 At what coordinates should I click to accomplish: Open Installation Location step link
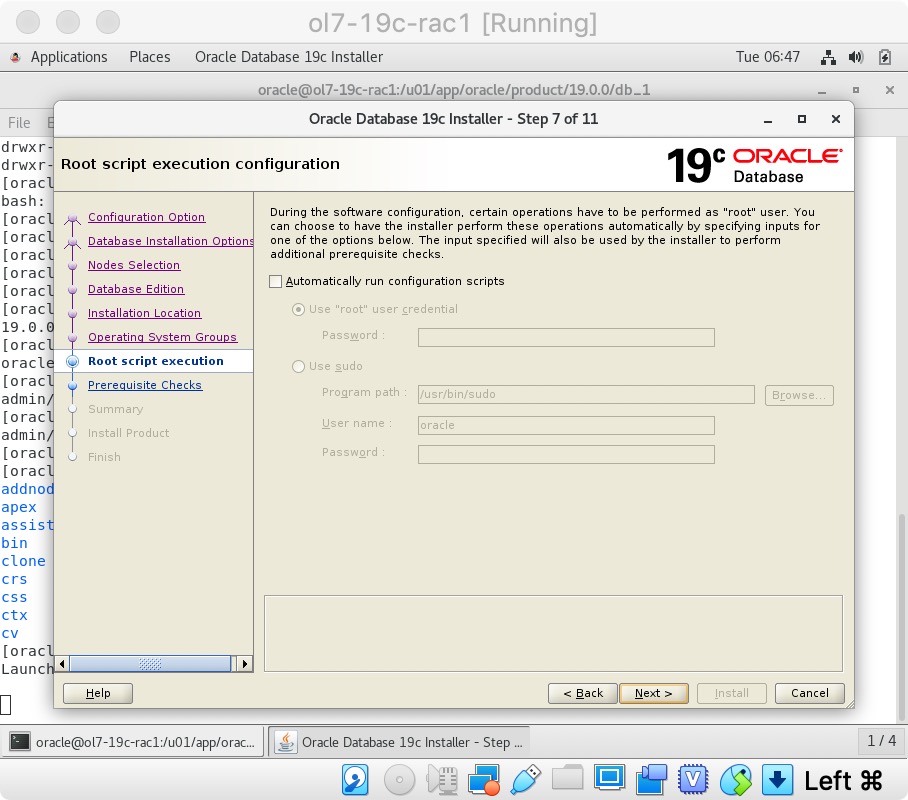click(x=144, y=313)
